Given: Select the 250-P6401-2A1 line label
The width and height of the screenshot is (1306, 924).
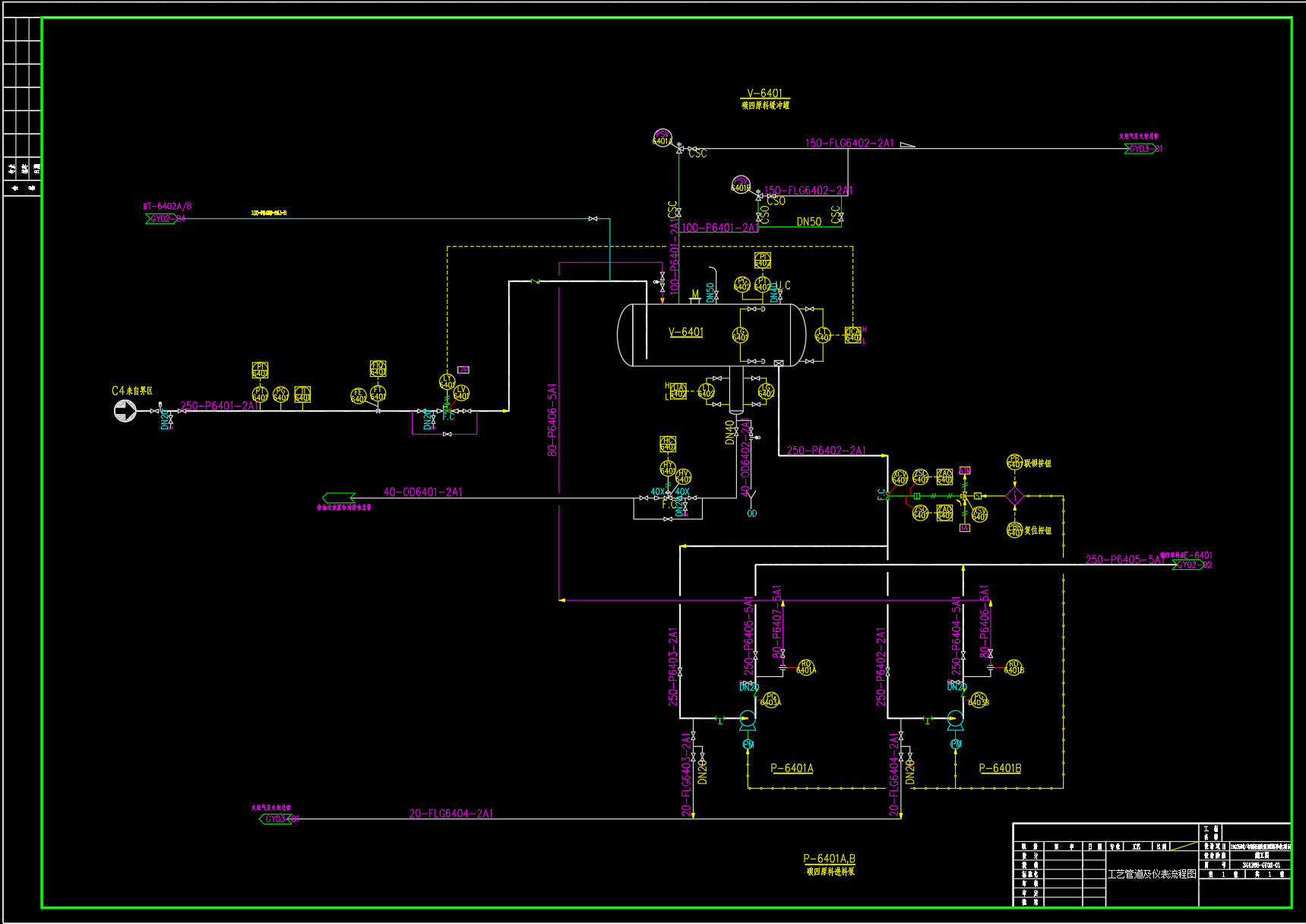Looking at the screenshot, I should tap(220, 406).
